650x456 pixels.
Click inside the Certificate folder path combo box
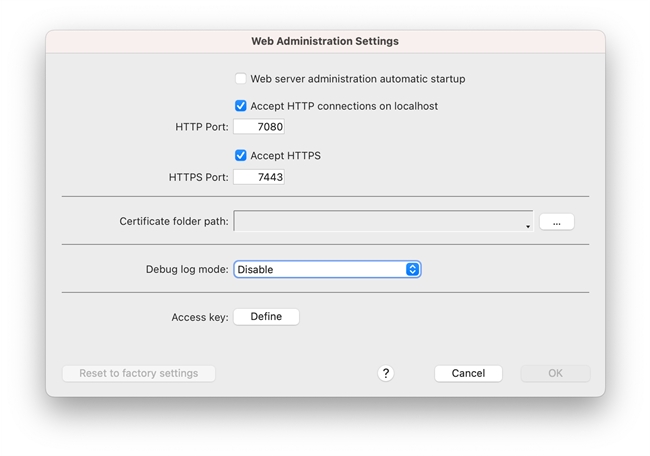coord(380,221)
